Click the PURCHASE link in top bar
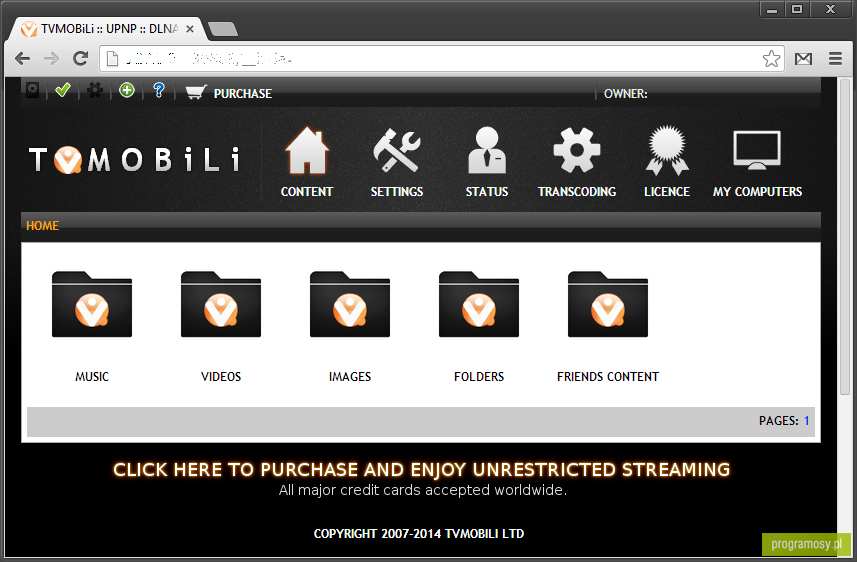The height and width of the screenshot is (562, 857). (x=243, y=93)
